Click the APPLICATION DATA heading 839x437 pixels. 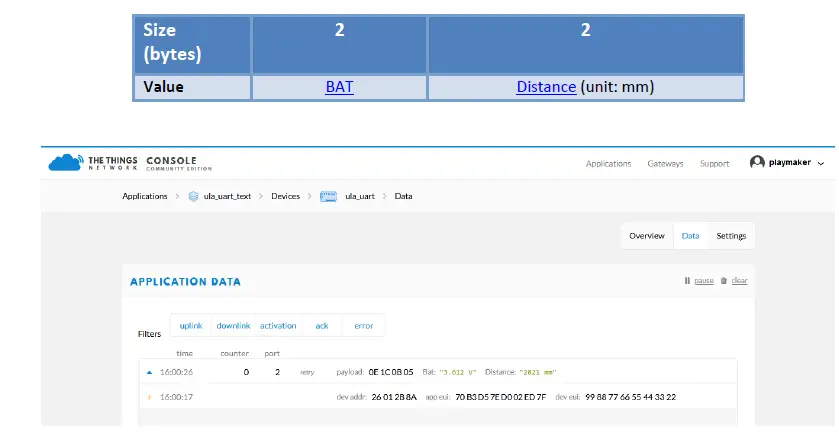pyautogui.click(x=185, y=282)
